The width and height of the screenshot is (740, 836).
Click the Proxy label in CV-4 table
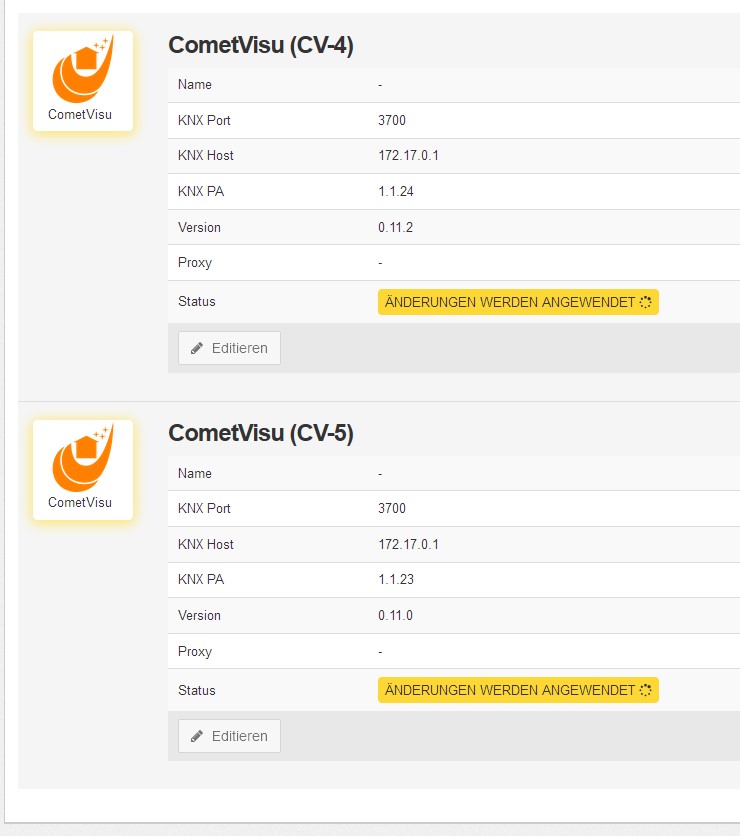pyautogui.click(x=195, y=263)
